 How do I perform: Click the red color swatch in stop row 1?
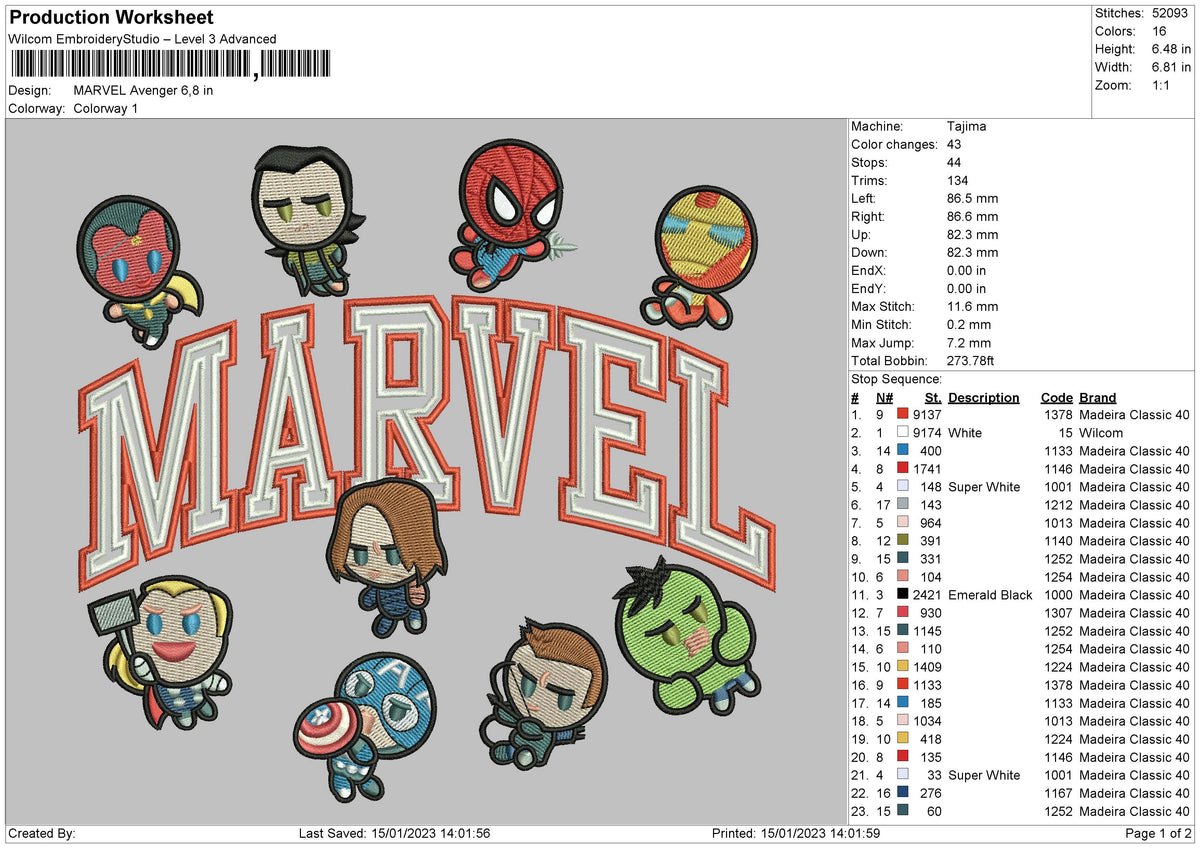point(902,415)
